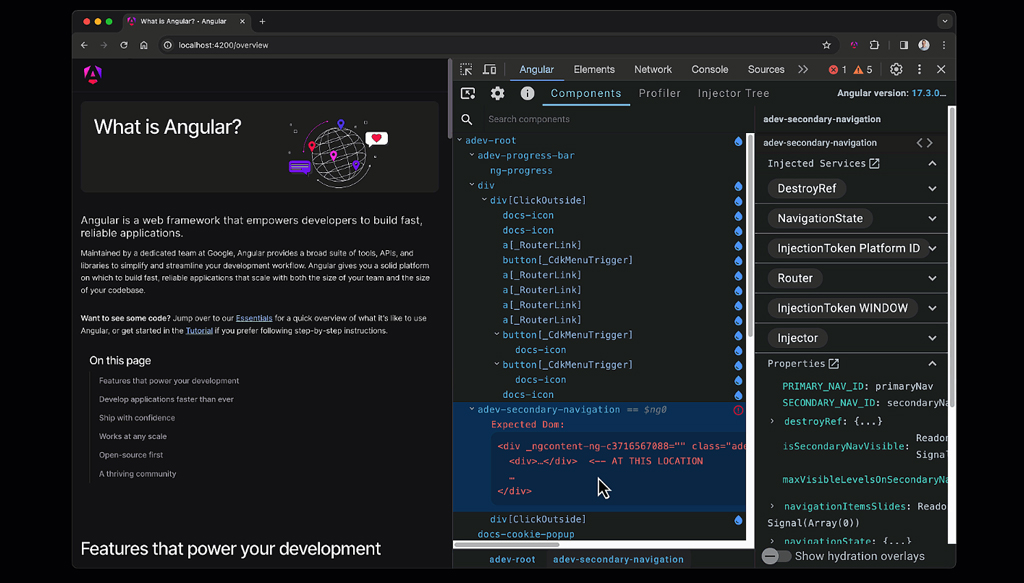1024x583 pixels.
Task: Select the Components tab
Action: coord(586,93)
